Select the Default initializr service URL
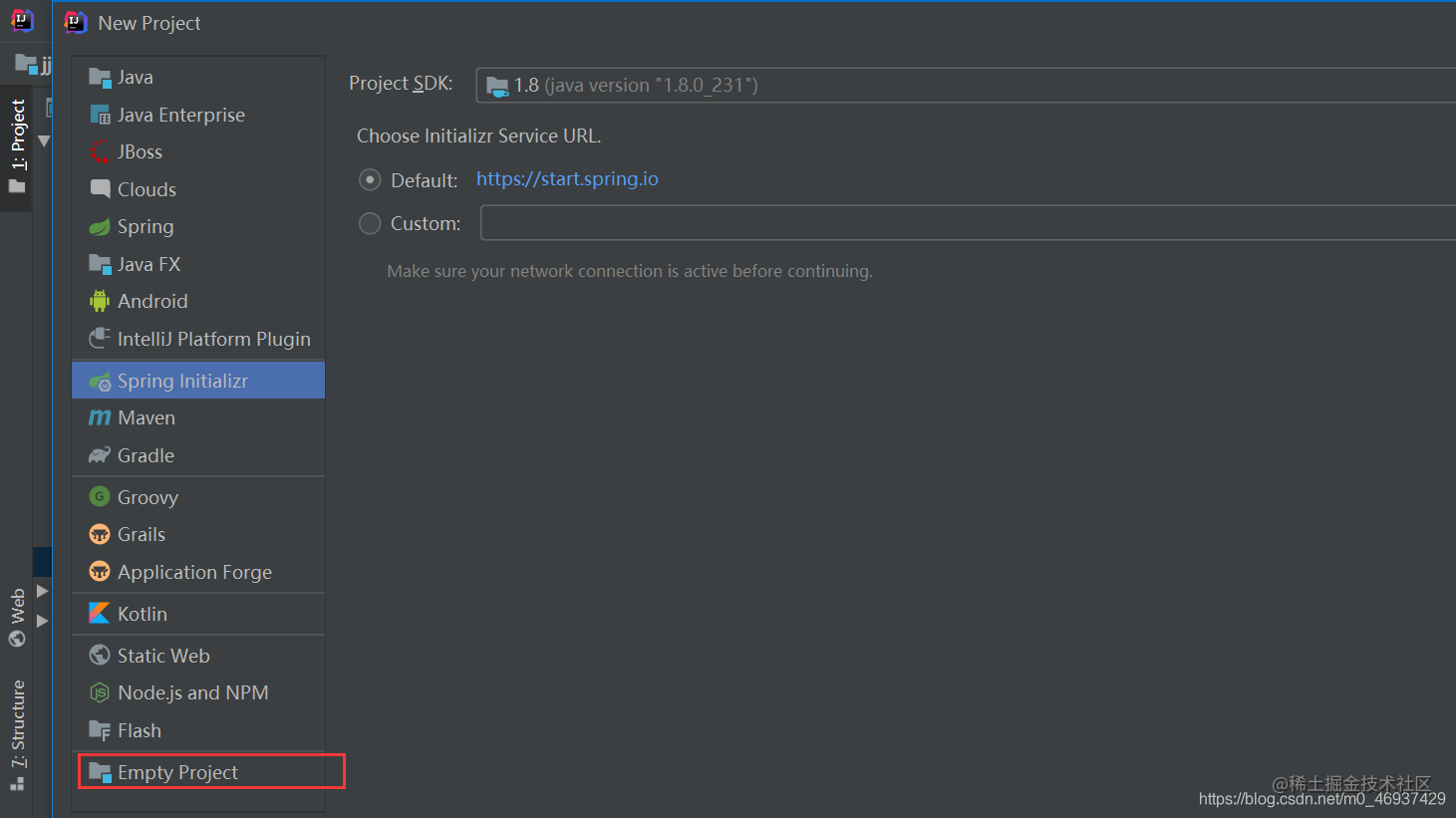This screenshot has width=1456, height=818. coord(370,179)
